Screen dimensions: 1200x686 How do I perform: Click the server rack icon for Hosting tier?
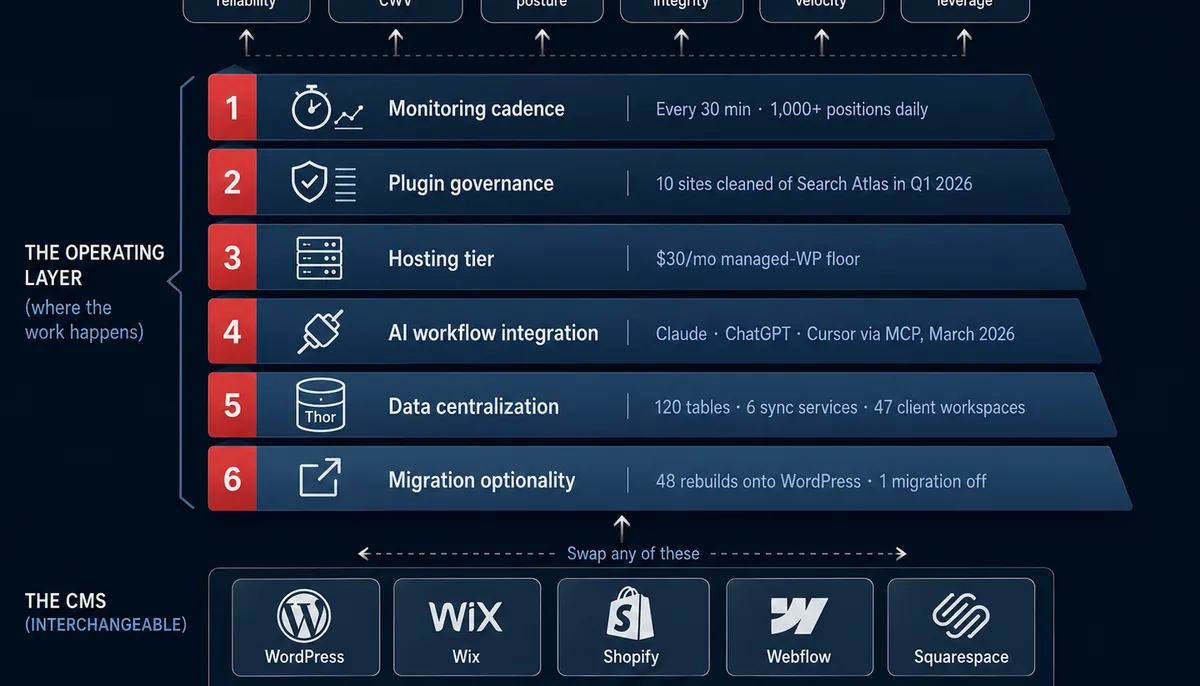[320, 258]
